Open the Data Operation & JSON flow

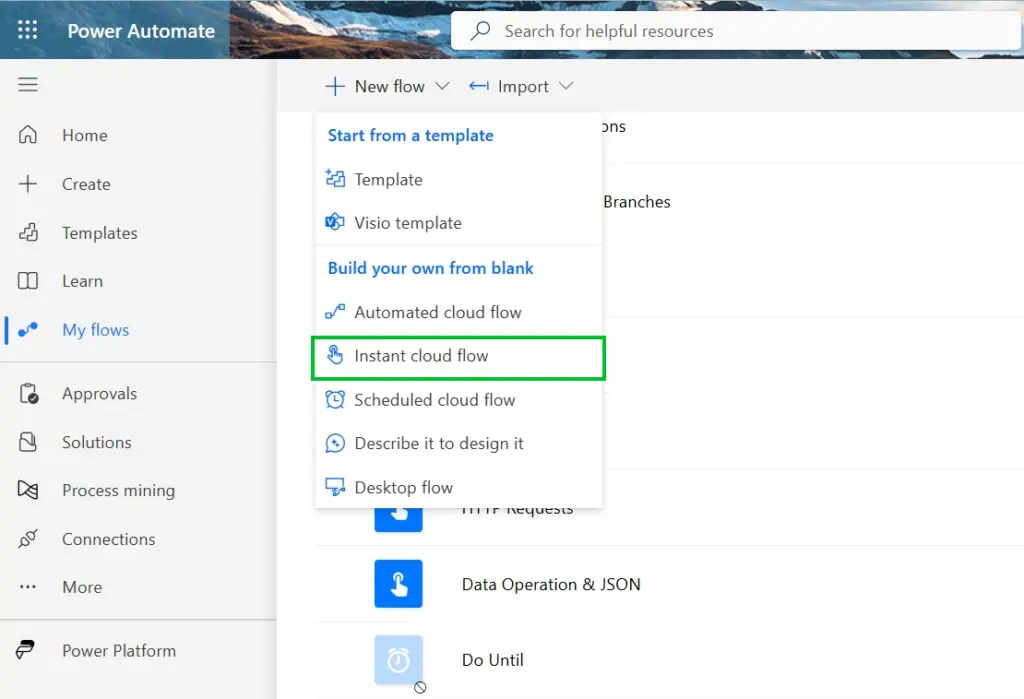click(551, 584)
